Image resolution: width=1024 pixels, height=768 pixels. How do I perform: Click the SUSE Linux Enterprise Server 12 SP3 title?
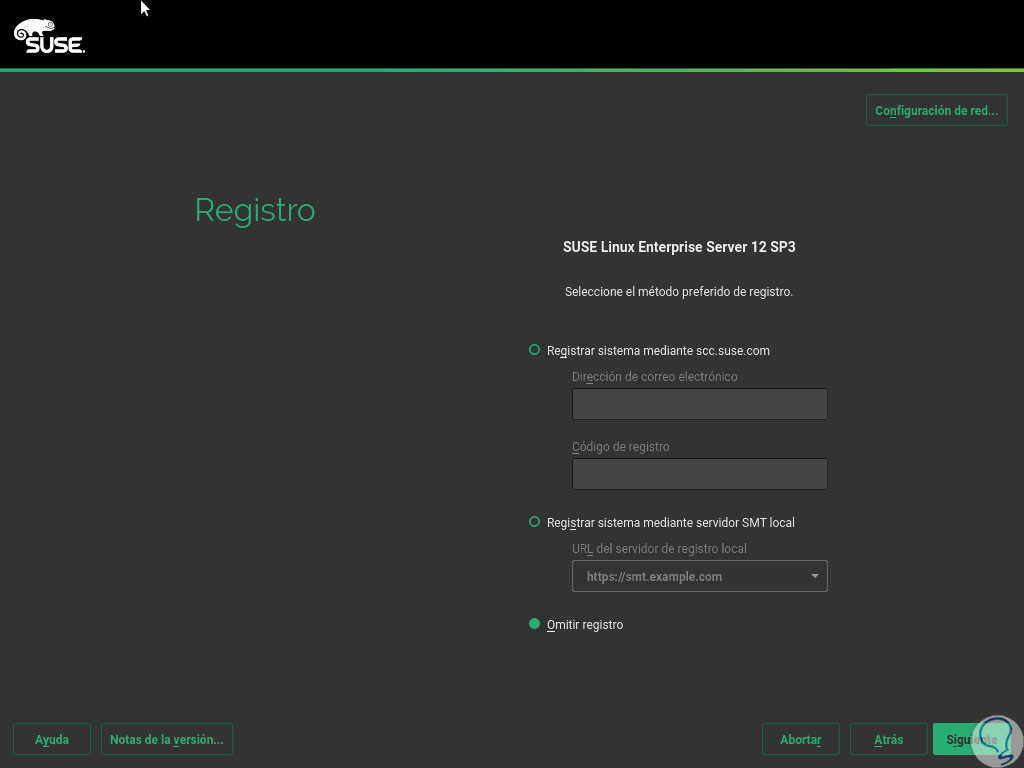pos(679,247)
